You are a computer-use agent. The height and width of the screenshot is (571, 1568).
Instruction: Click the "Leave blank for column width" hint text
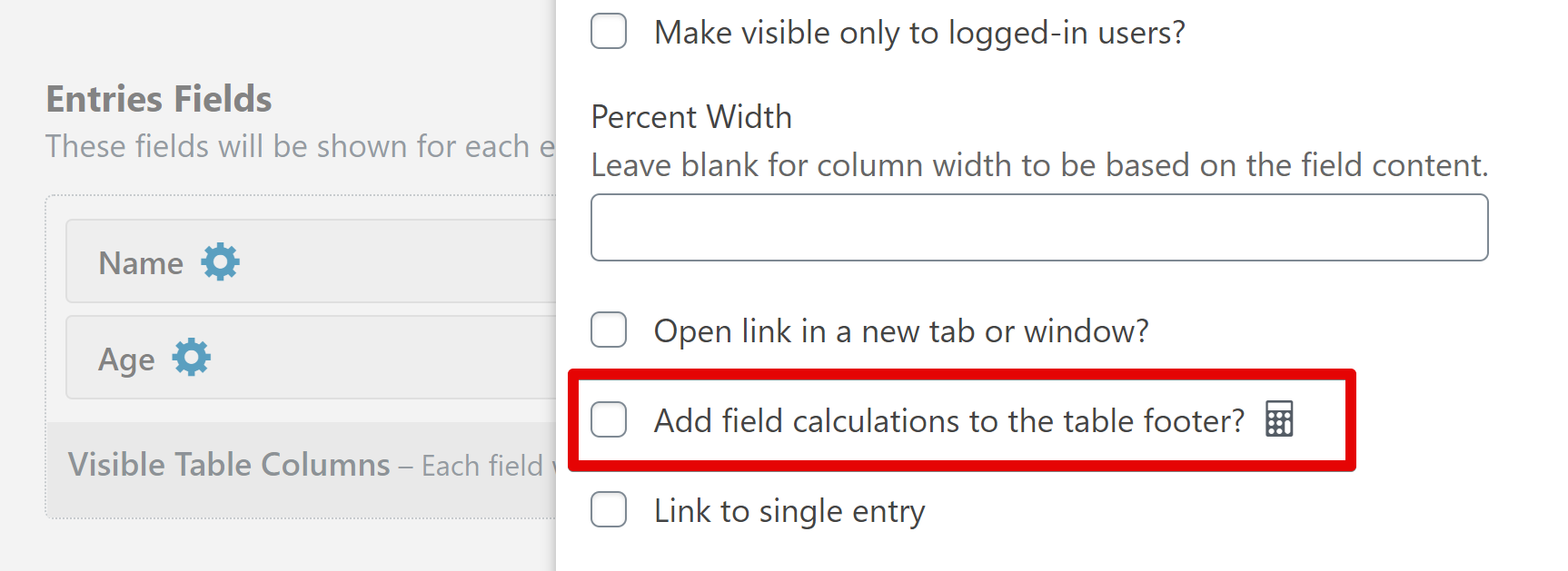(1039, 165)
